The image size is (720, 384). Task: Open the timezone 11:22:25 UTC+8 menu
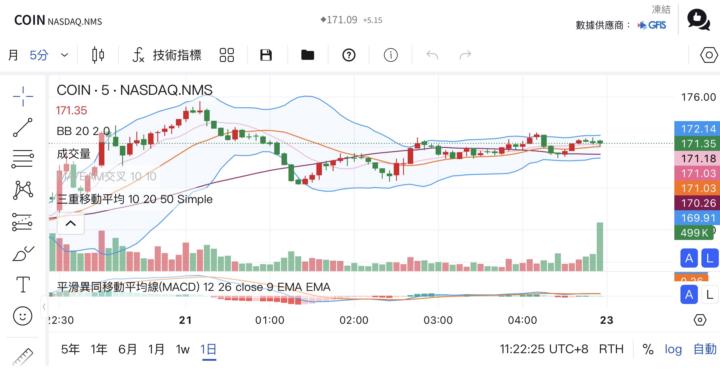coord(544,349)
